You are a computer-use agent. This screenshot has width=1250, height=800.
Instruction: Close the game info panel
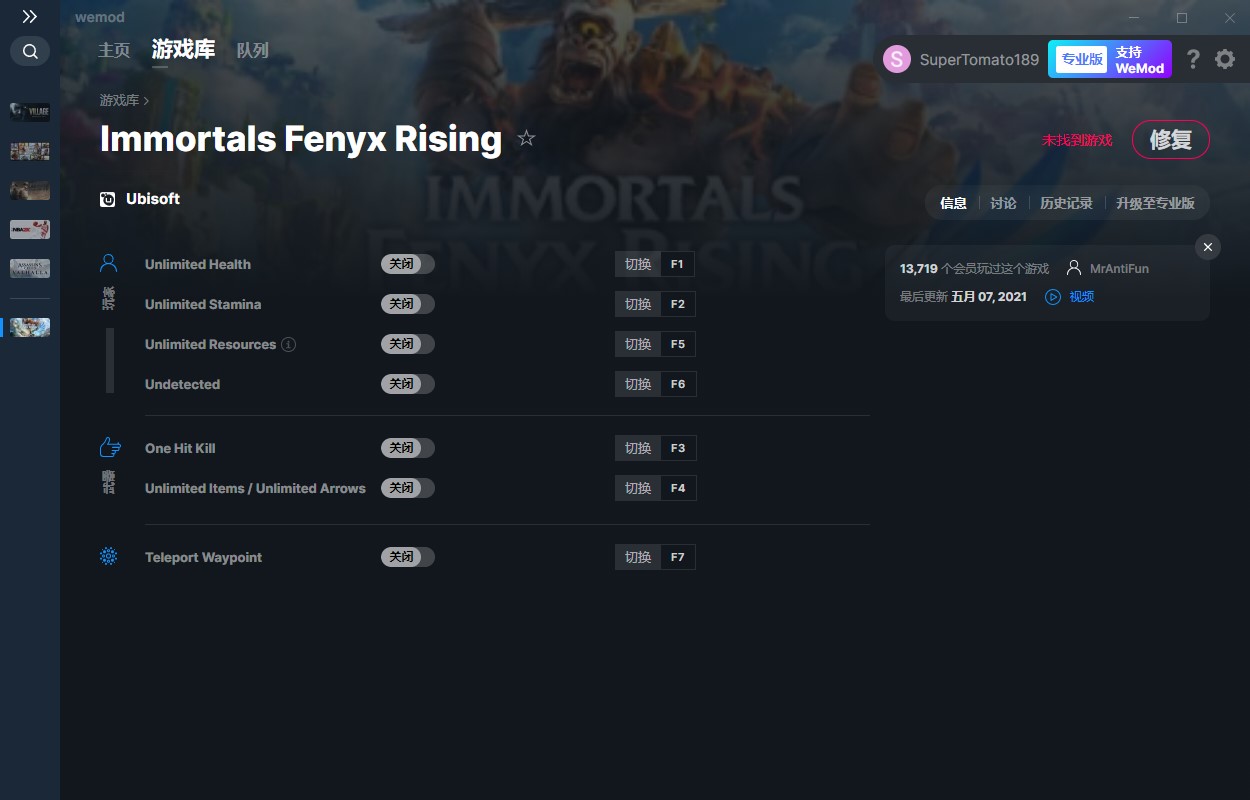point(1208,247)
